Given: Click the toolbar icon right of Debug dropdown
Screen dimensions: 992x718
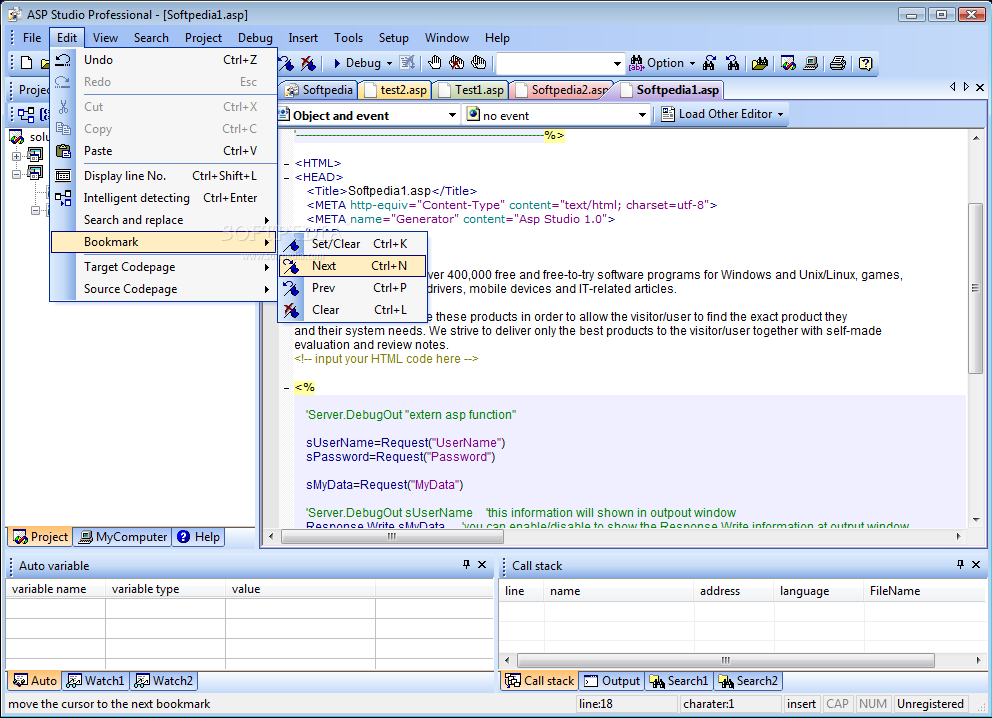Looking at the screenshot, I should tap(407, 63).
